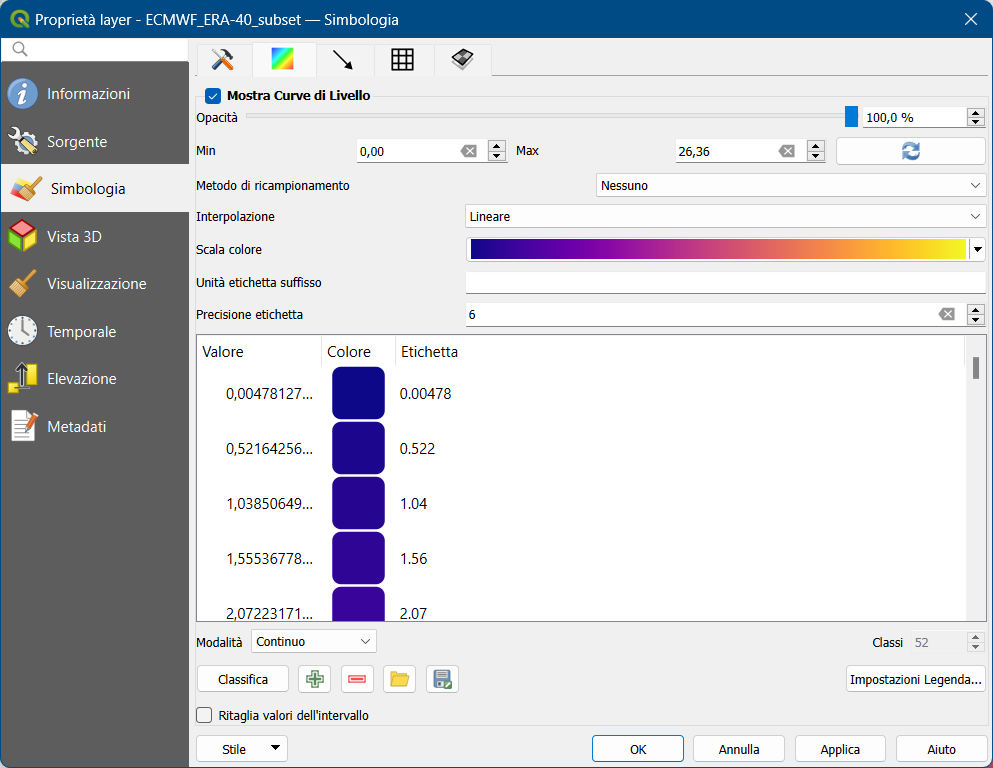
Task: Uncheck Mostra Curve di Livello
Action: tap(213, 96)
